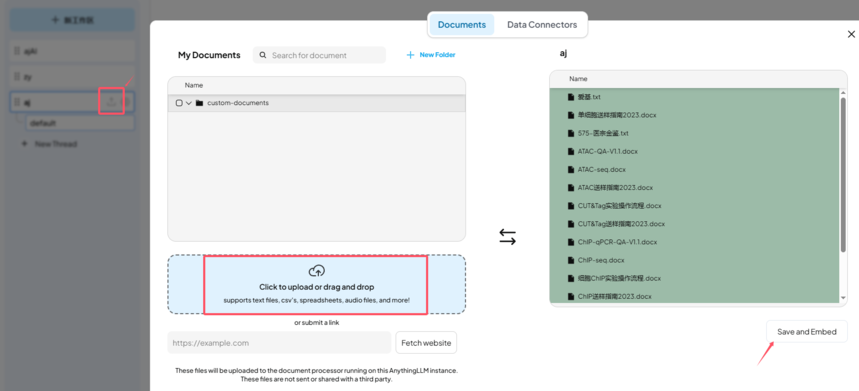Click the custom-documents folder icon
This screenshot has height=391, width=859.
coord(199,103)
